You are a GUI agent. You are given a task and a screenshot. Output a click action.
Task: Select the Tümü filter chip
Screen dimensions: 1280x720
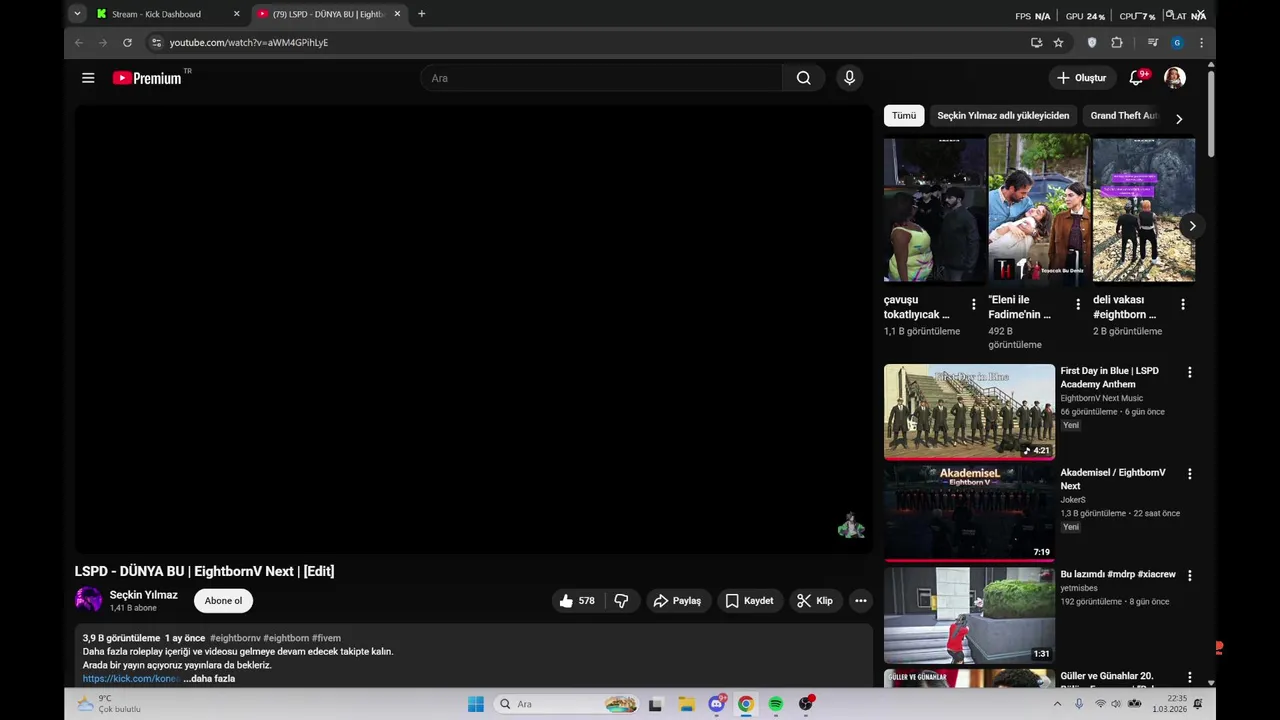[904, 116]
